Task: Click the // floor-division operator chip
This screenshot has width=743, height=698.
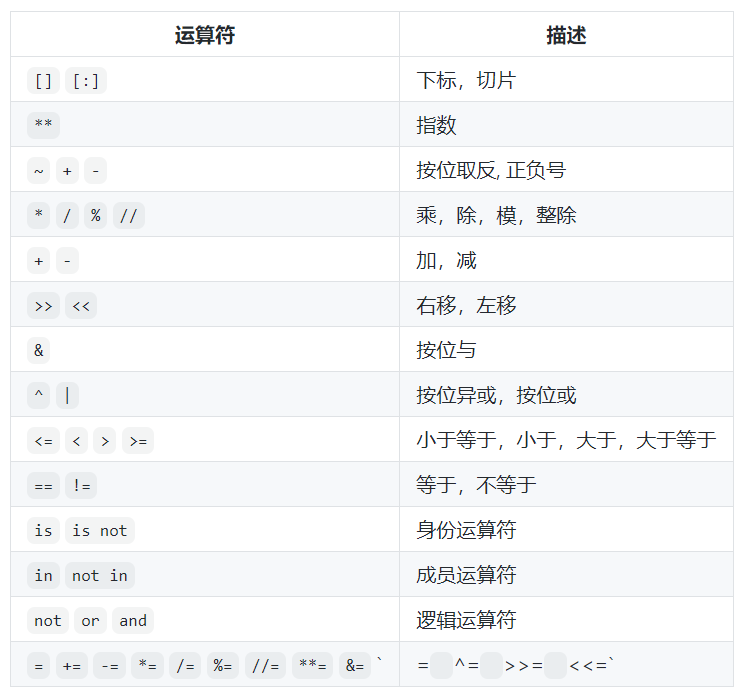Action: point(129,216)
